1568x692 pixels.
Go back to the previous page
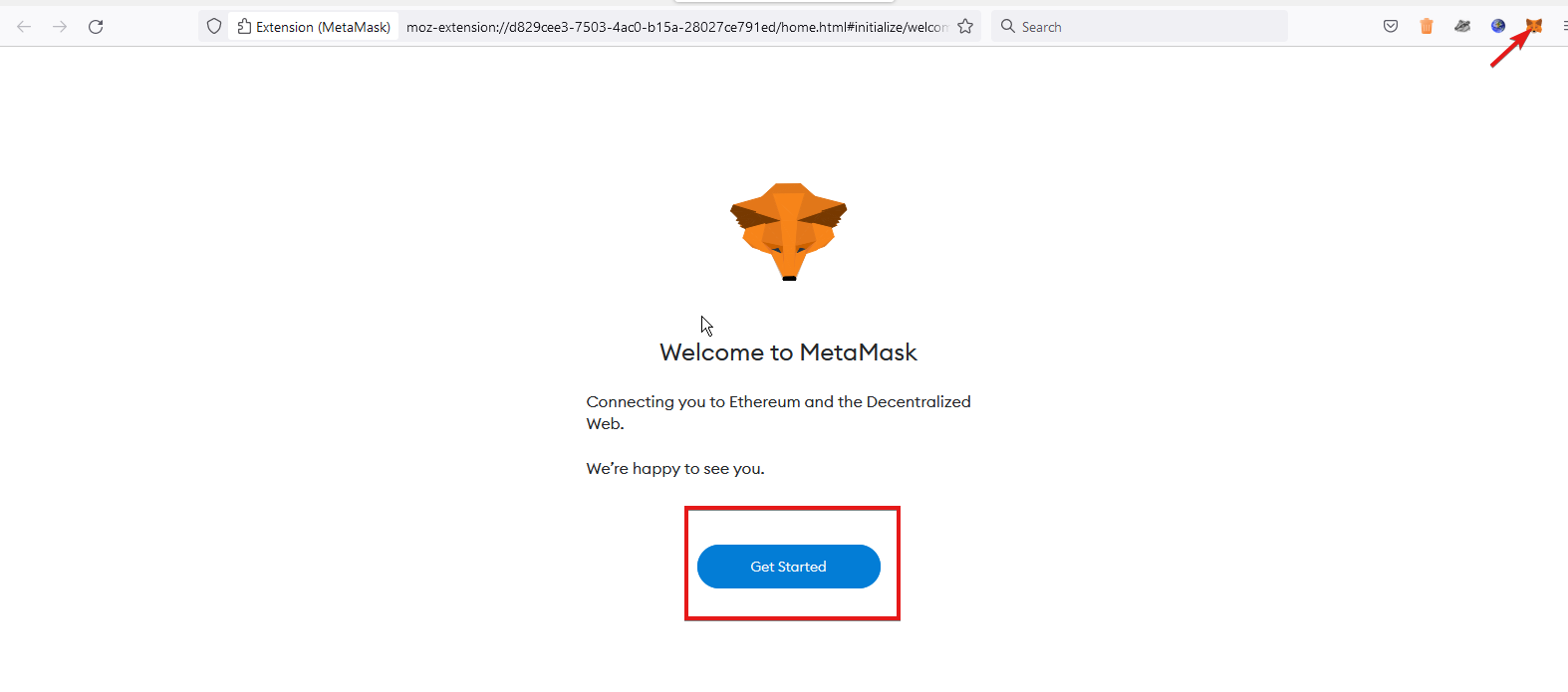(24, 26)
